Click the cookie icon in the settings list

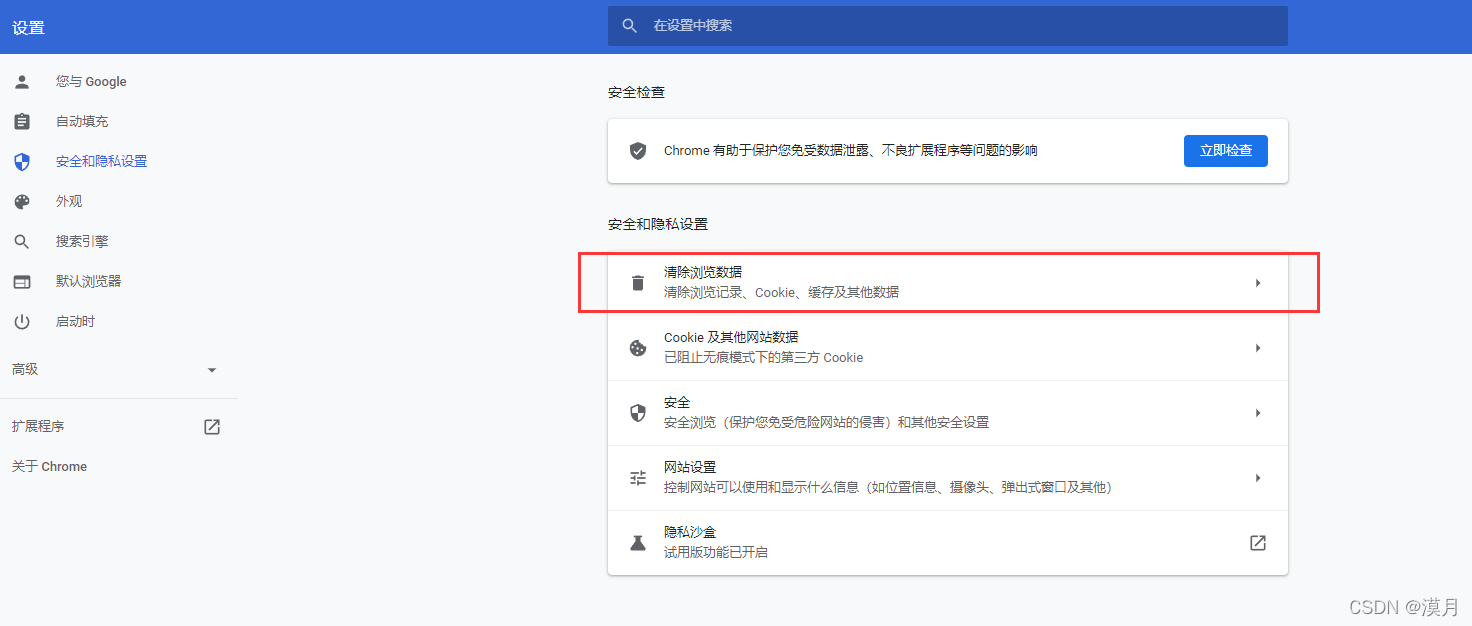point(638,348)
